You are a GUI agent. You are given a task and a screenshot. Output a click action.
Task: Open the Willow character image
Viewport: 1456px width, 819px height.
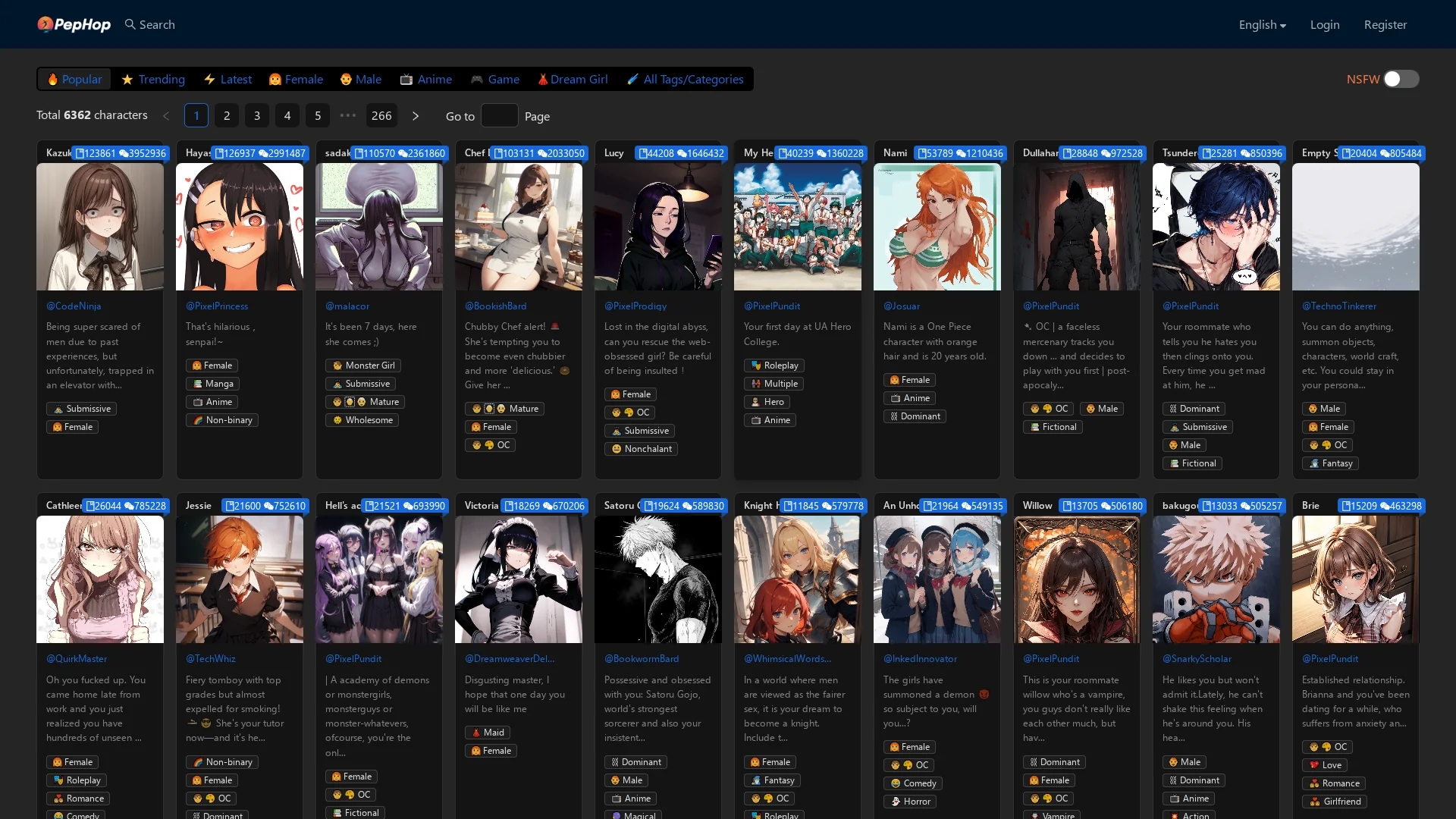(x=1077, y=579)
